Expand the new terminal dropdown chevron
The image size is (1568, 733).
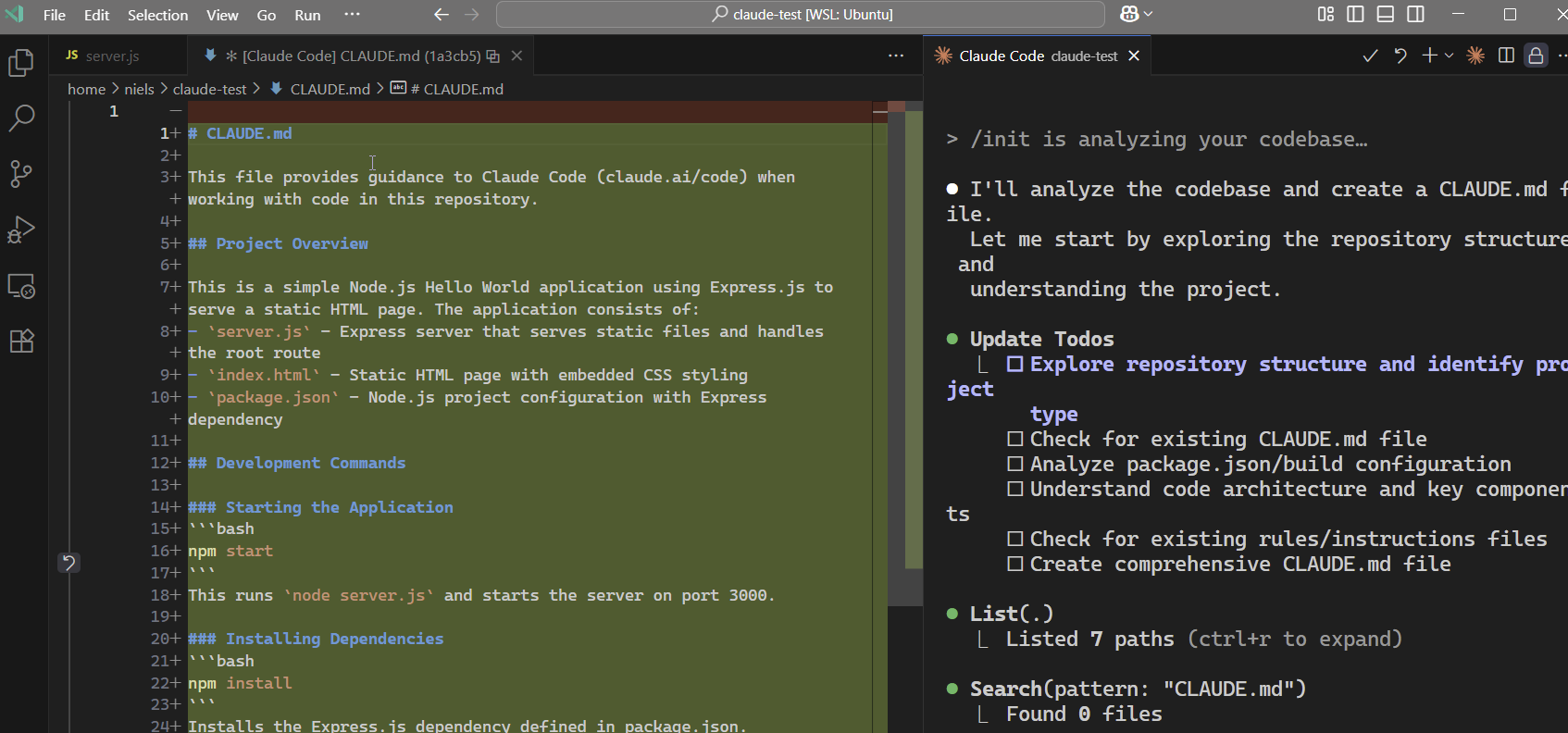[1449, 56]
